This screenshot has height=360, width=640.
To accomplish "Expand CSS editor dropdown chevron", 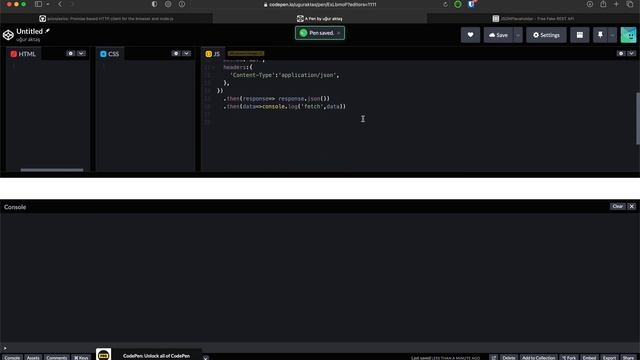I will pos(187,53).
